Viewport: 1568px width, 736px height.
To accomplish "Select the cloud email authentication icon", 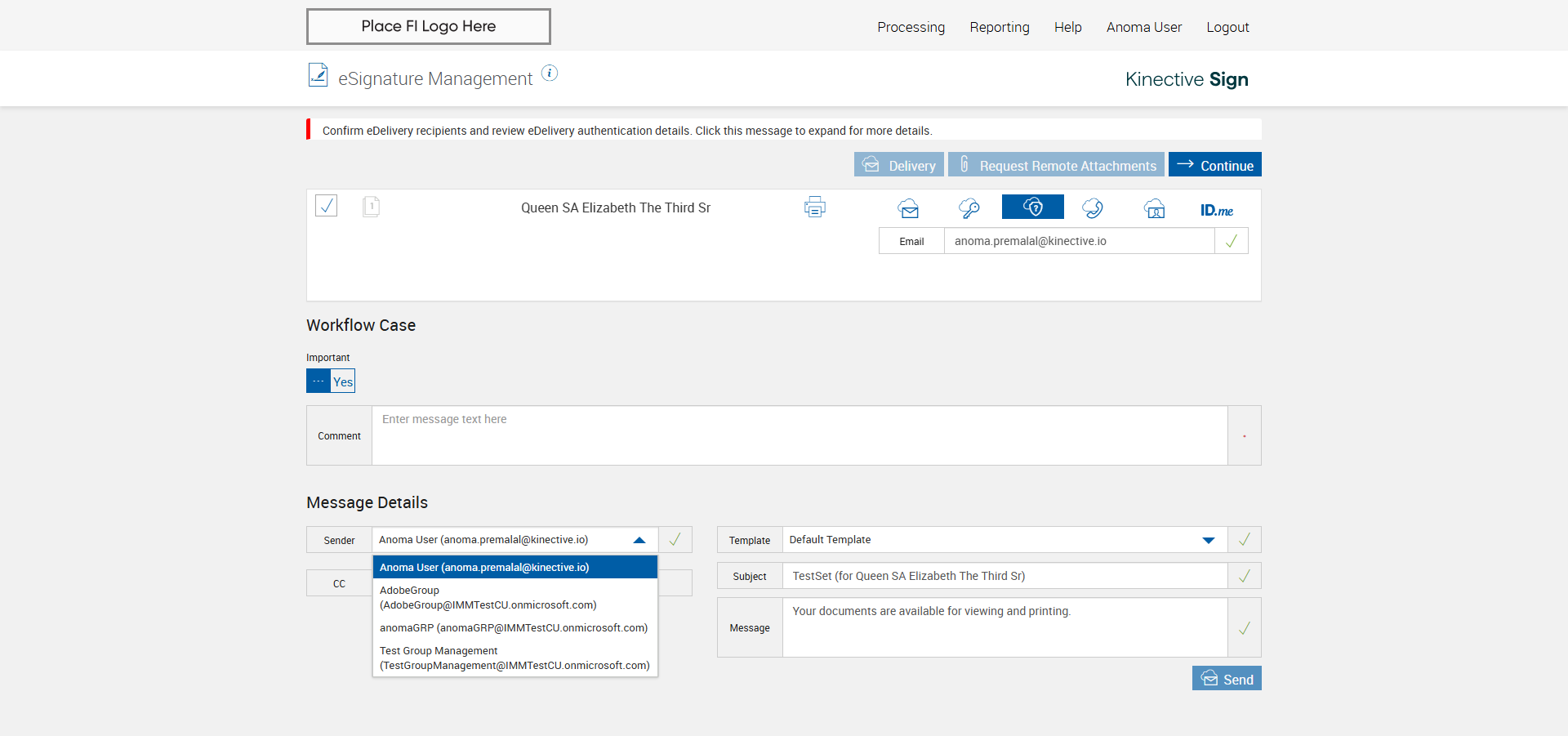I will point(908,208).
